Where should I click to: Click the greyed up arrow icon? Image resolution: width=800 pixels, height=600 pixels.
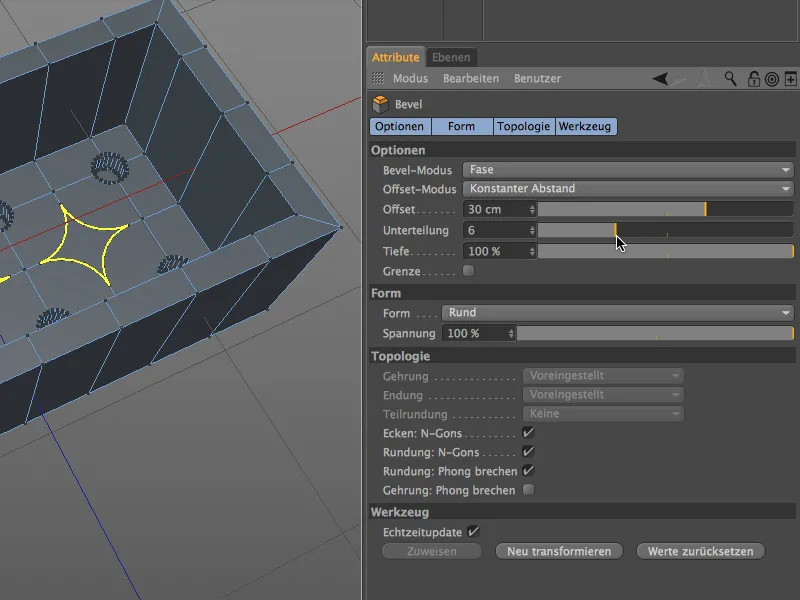point(704,79)
